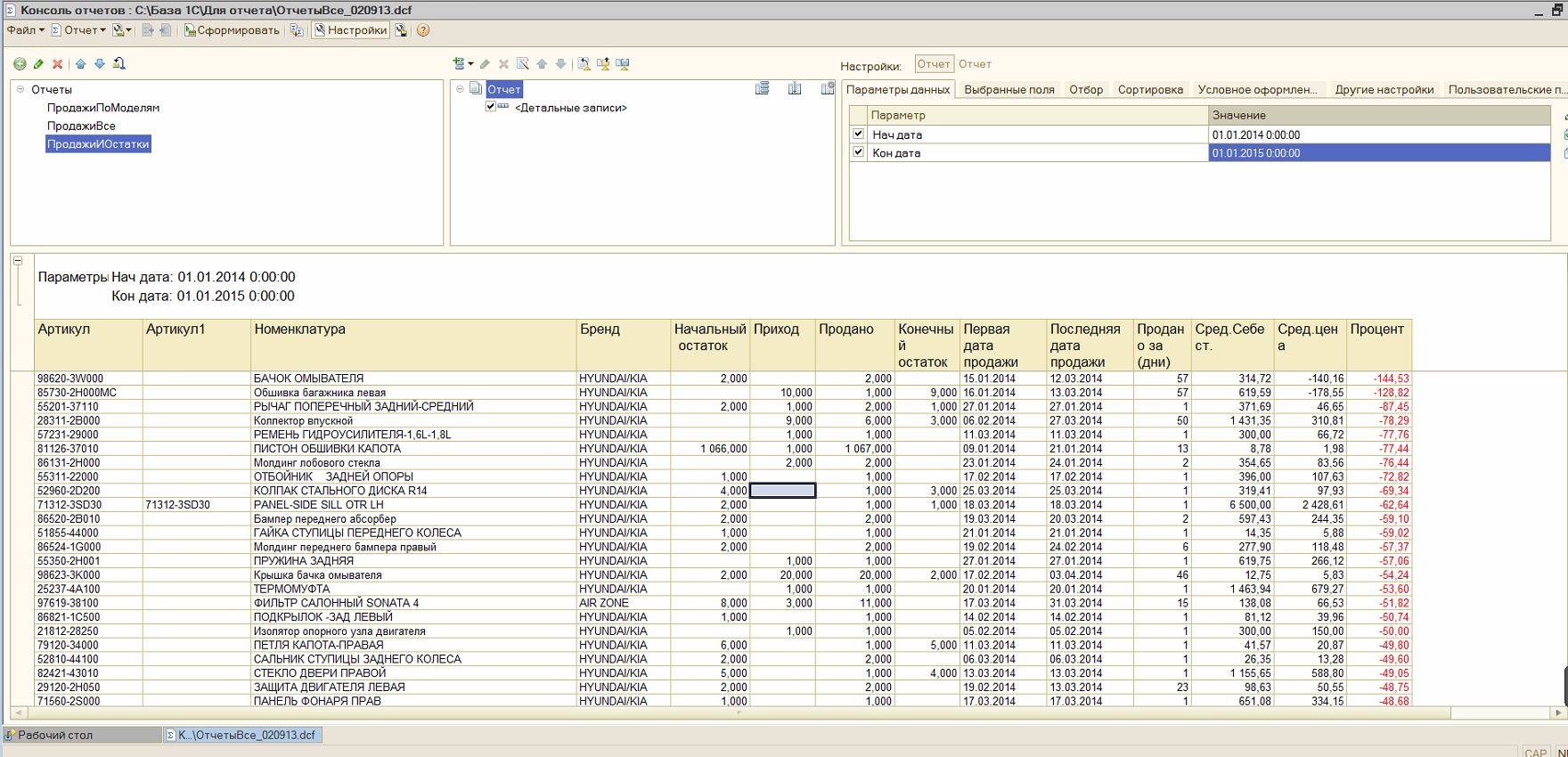Uncheck the Нач дата parameter checkbox

[858, 134]
